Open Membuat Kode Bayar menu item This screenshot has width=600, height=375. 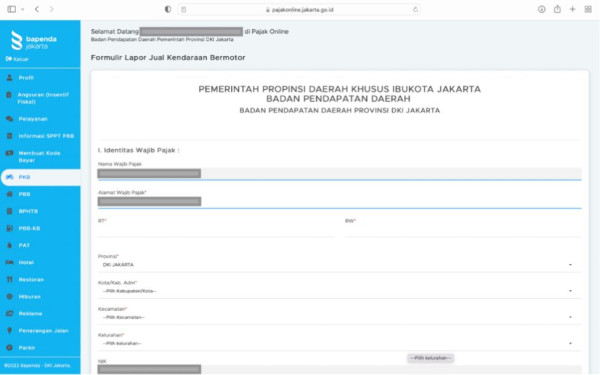tap(40, 157)
